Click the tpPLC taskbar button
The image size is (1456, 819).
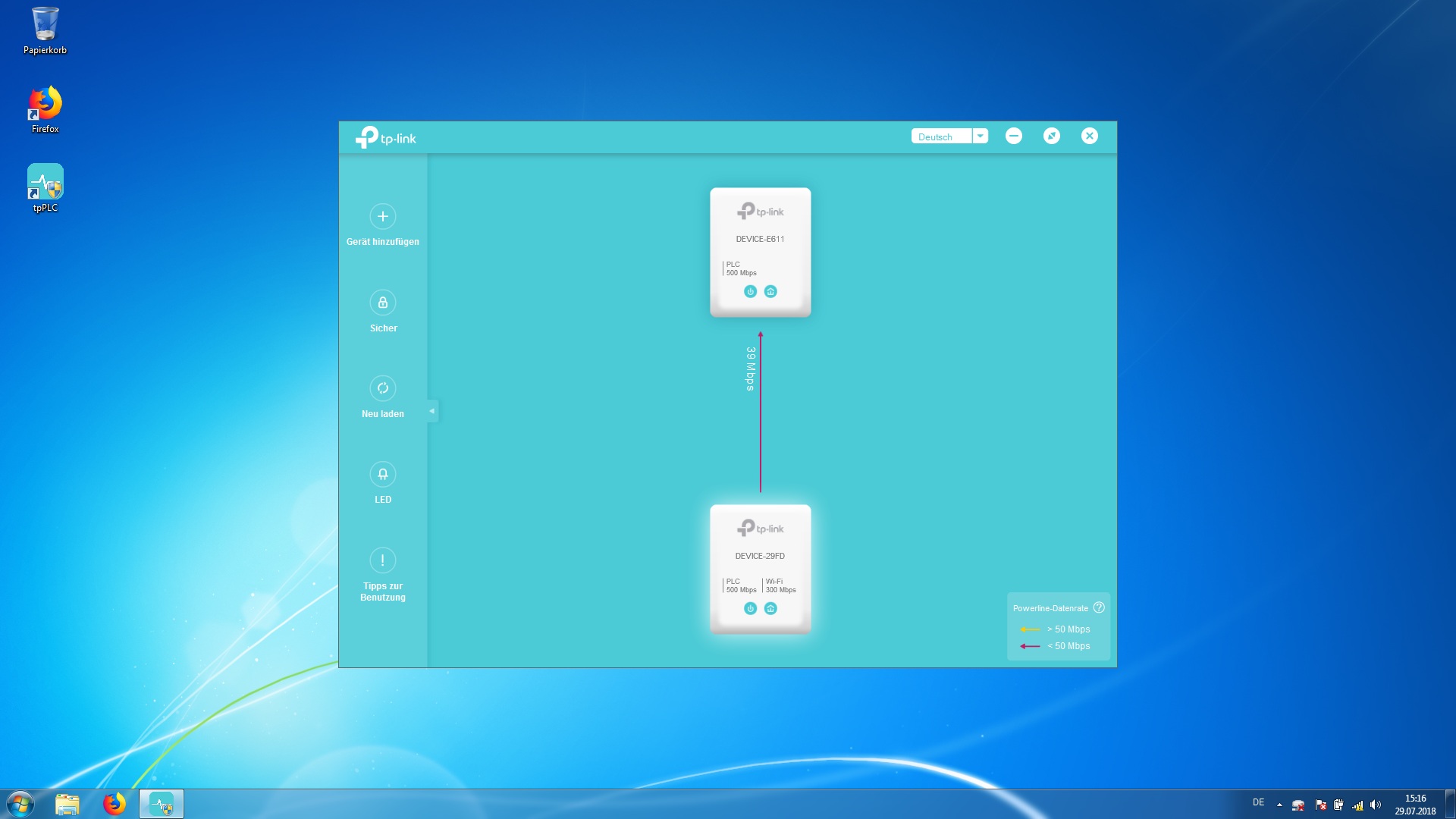tap(162, 804)
